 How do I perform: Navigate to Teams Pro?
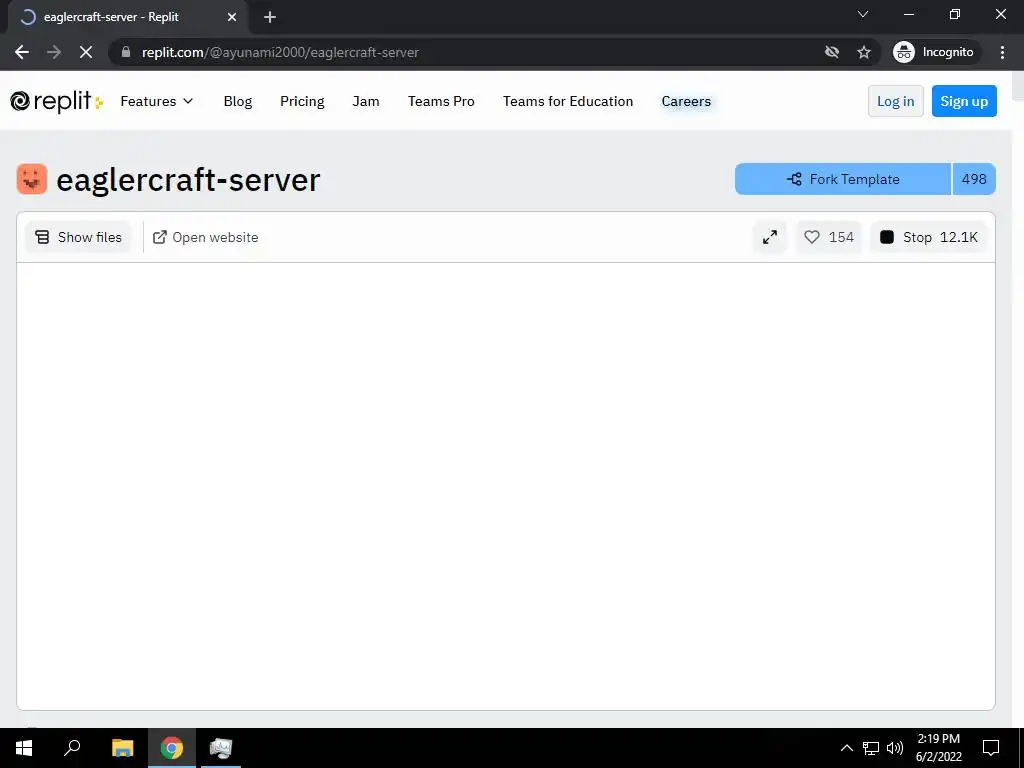441,101
